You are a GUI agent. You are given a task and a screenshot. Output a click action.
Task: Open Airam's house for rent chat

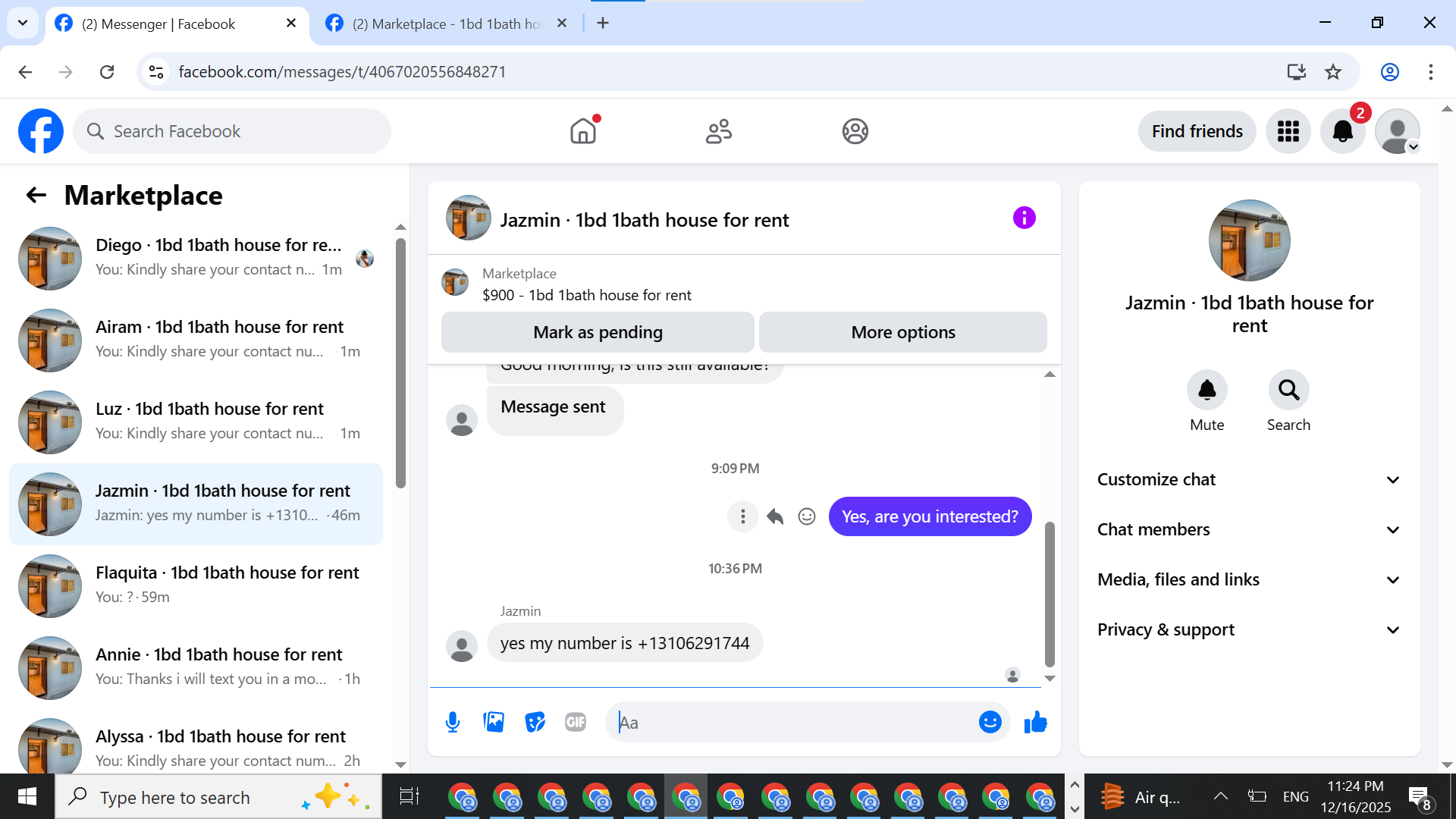[x=196, y=340]
